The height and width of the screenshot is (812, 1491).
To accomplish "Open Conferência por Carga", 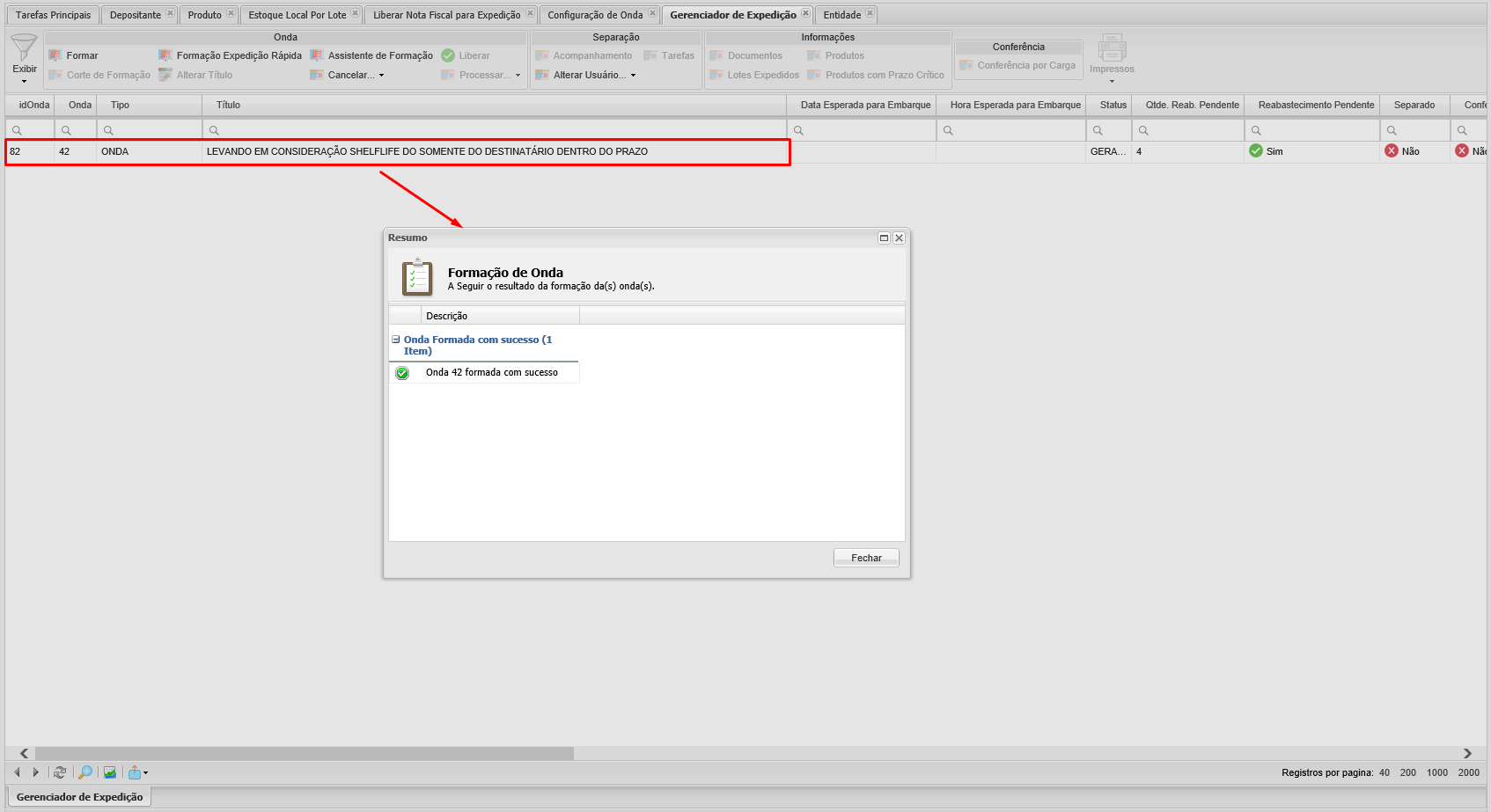I will click(1017, 65).
